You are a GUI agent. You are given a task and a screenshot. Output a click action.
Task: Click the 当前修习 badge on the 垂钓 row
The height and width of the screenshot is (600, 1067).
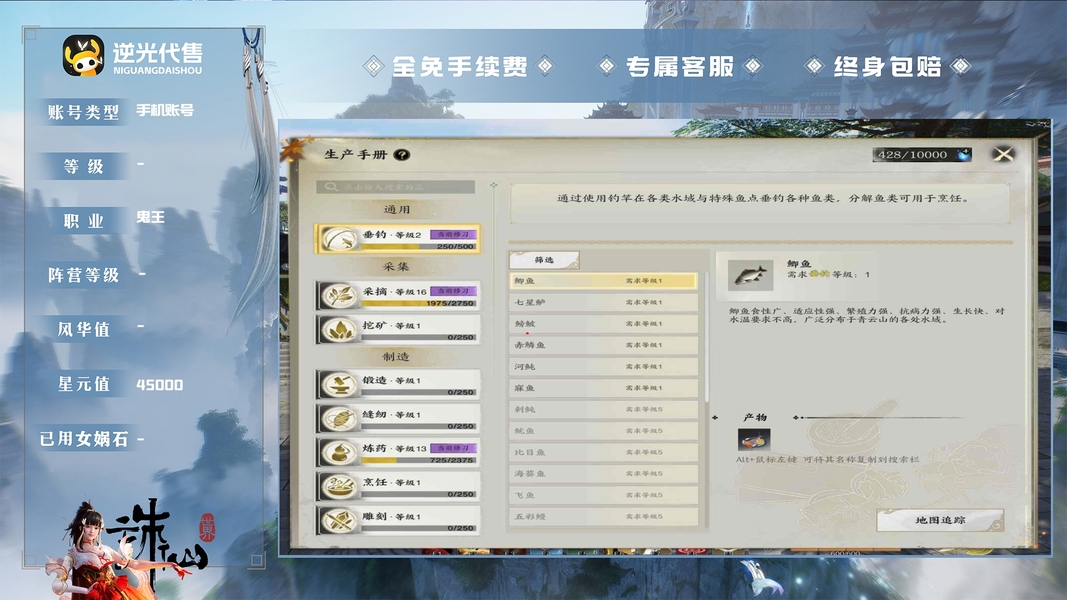[453, 234]
